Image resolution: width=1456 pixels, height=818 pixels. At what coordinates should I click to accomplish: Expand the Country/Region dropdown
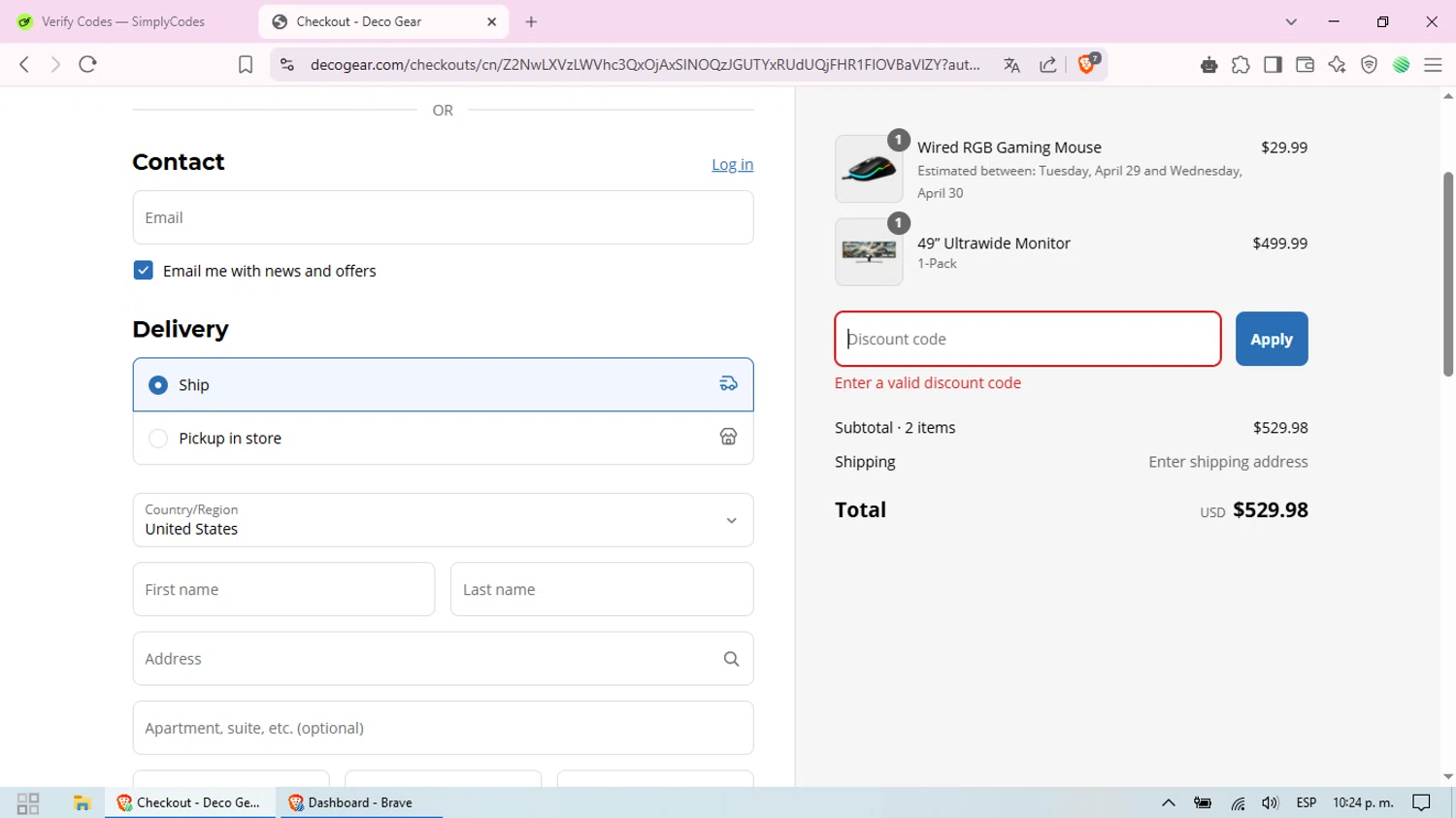[443, 520]
